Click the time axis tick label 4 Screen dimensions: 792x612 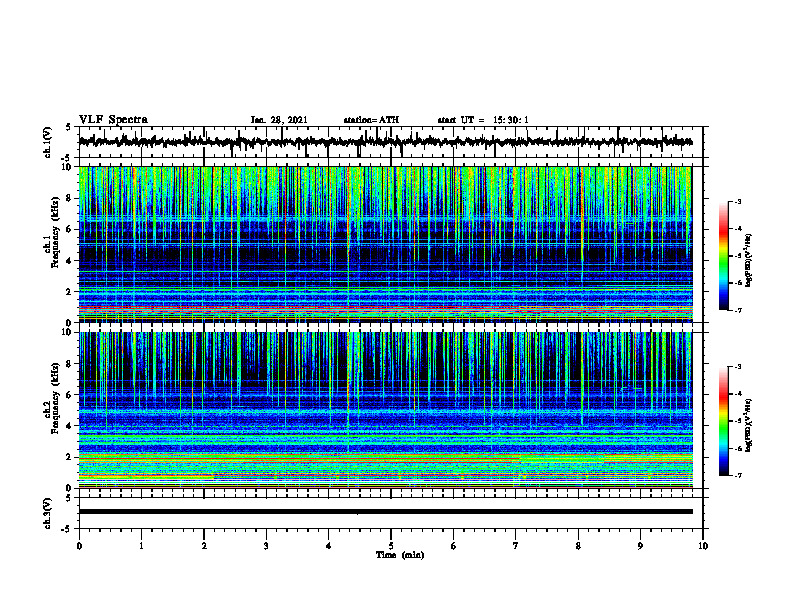(329, 546)
